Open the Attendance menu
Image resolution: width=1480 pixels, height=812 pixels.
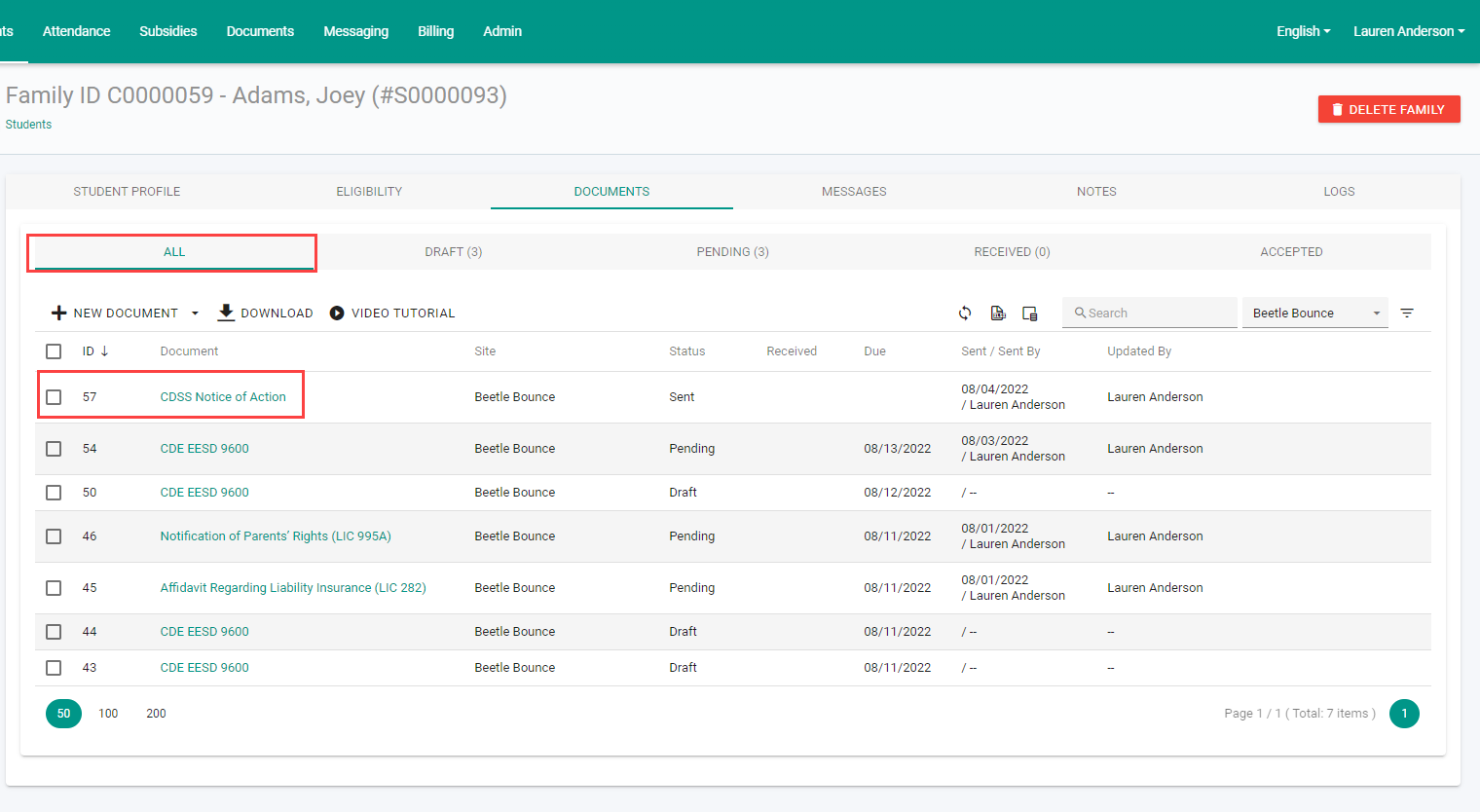pyautogui.click(x=76, y=31)
